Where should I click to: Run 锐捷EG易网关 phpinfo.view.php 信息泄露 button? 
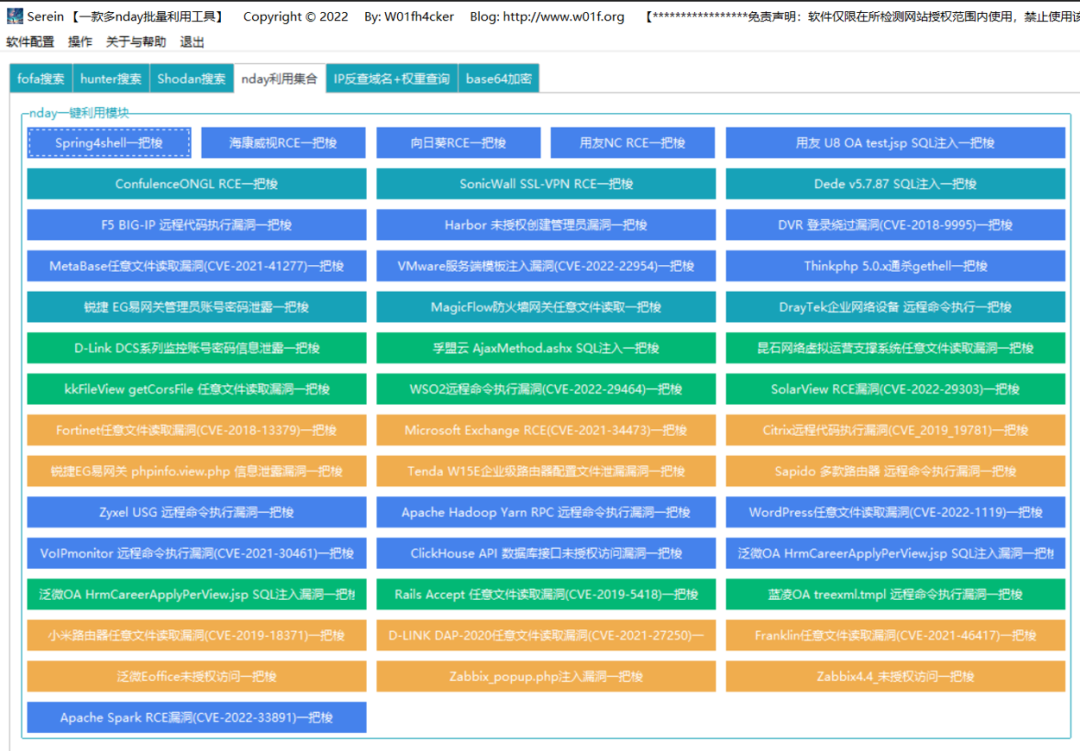(x=196, y=471)
